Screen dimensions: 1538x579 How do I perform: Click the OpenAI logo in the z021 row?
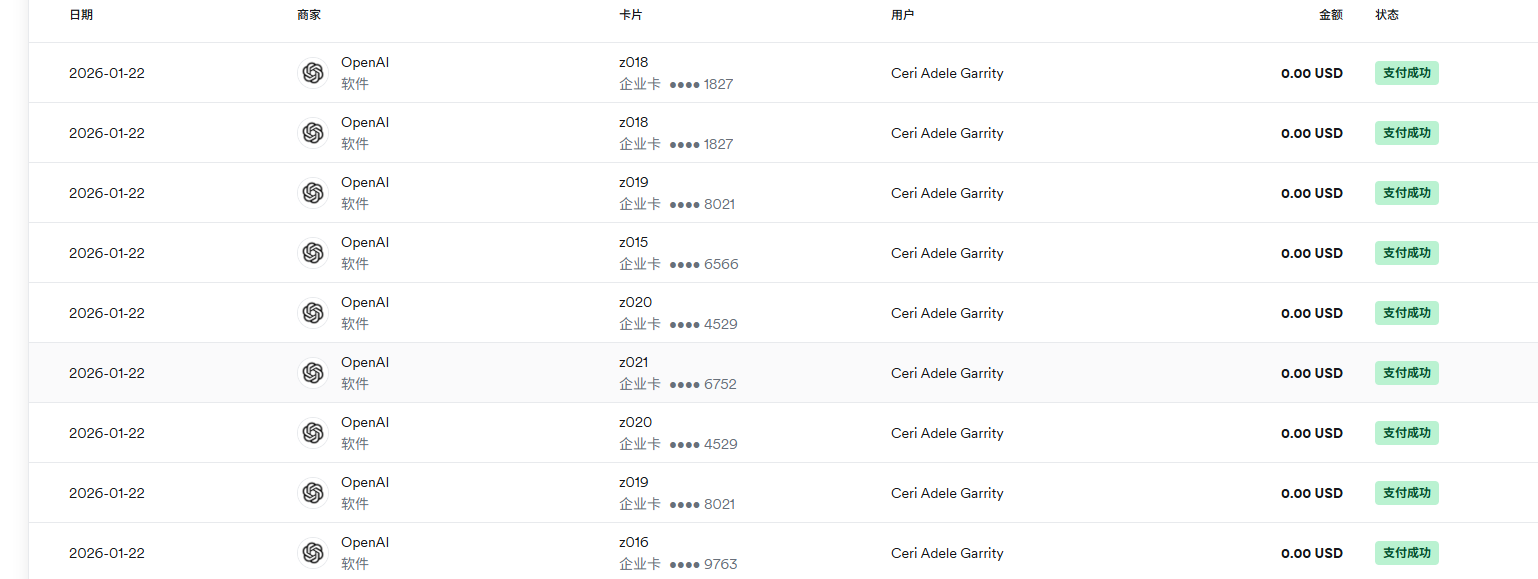313,373
